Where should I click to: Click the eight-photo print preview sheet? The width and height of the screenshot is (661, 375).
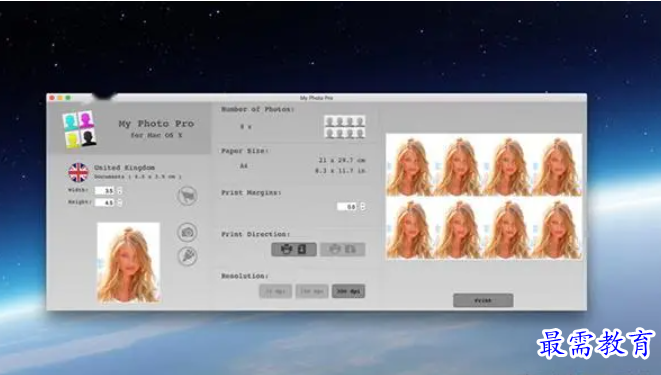click(484, 196)
